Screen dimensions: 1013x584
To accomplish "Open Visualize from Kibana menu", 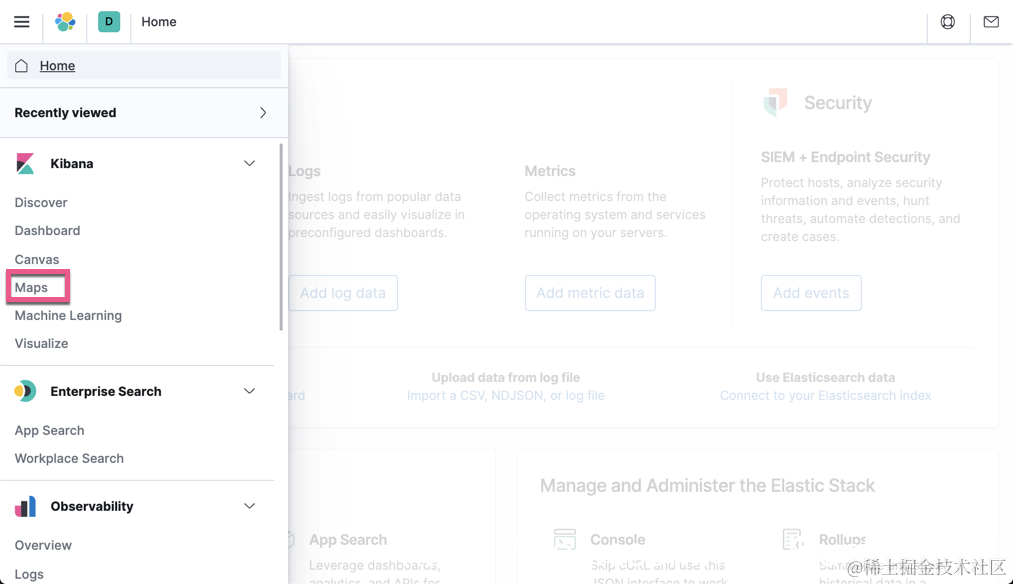I will pos(41,343).
